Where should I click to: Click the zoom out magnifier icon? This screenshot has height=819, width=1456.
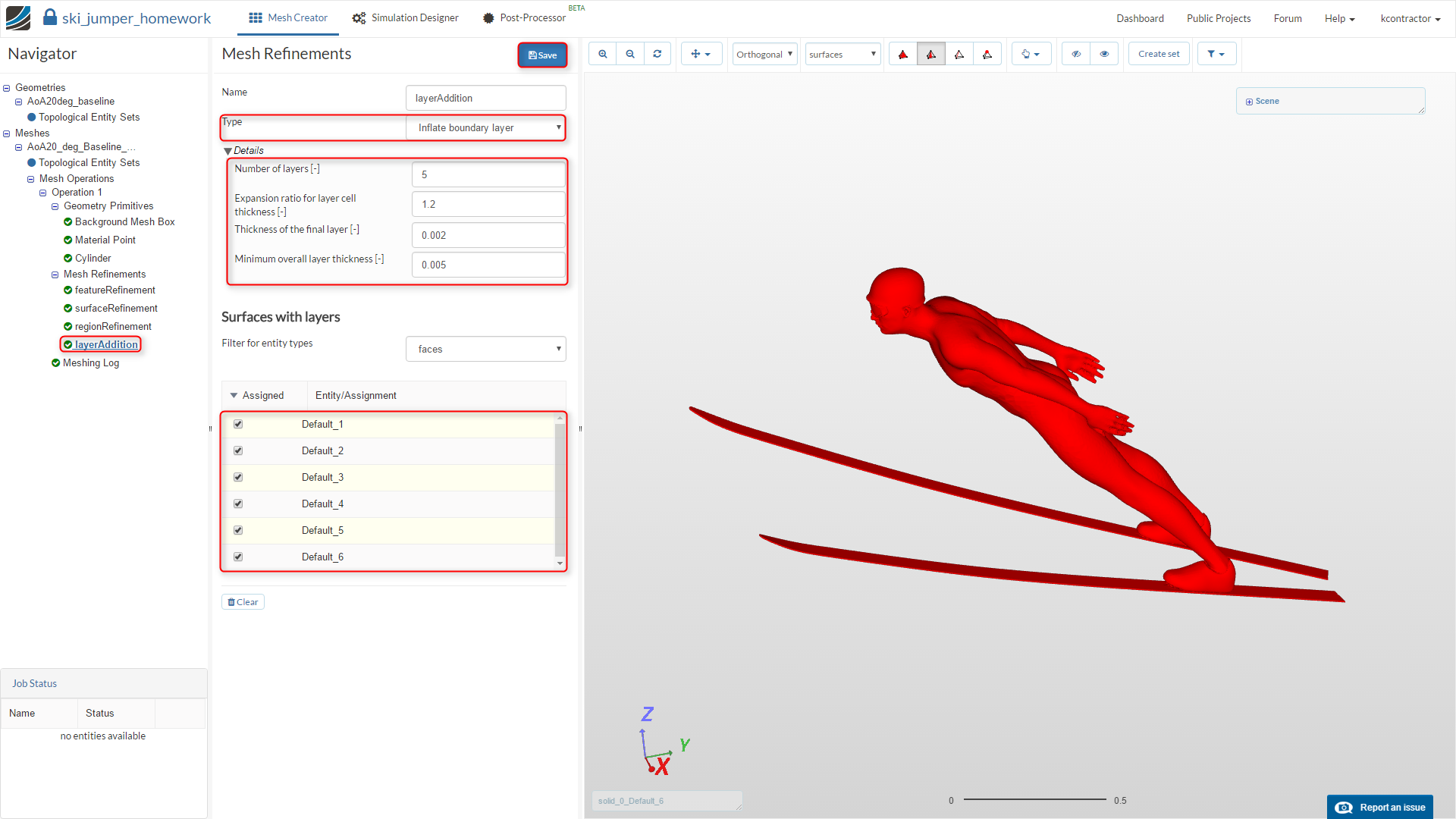[630, 54]
